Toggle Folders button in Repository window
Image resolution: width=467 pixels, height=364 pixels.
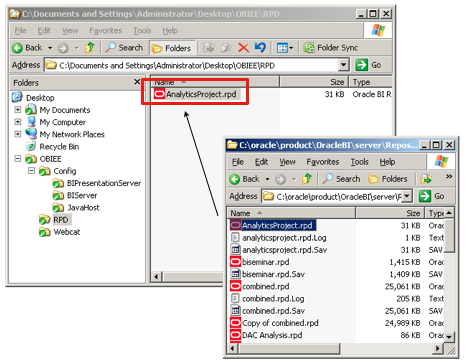[x=388, y=179]
